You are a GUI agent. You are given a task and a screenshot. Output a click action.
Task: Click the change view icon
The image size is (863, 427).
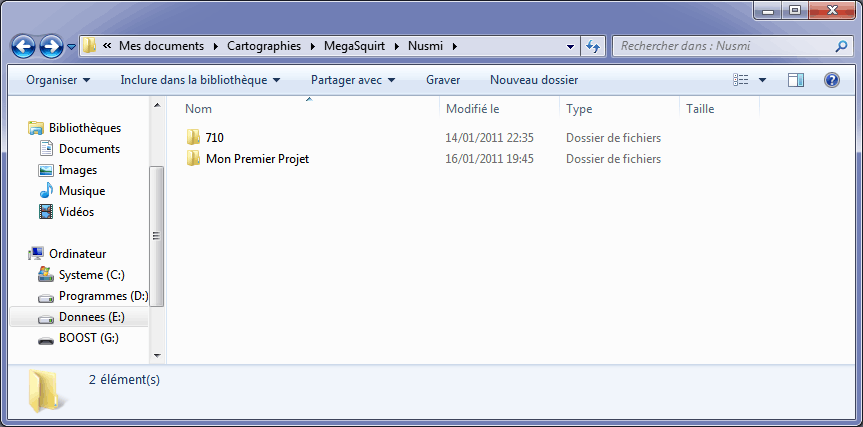point(741,80)
